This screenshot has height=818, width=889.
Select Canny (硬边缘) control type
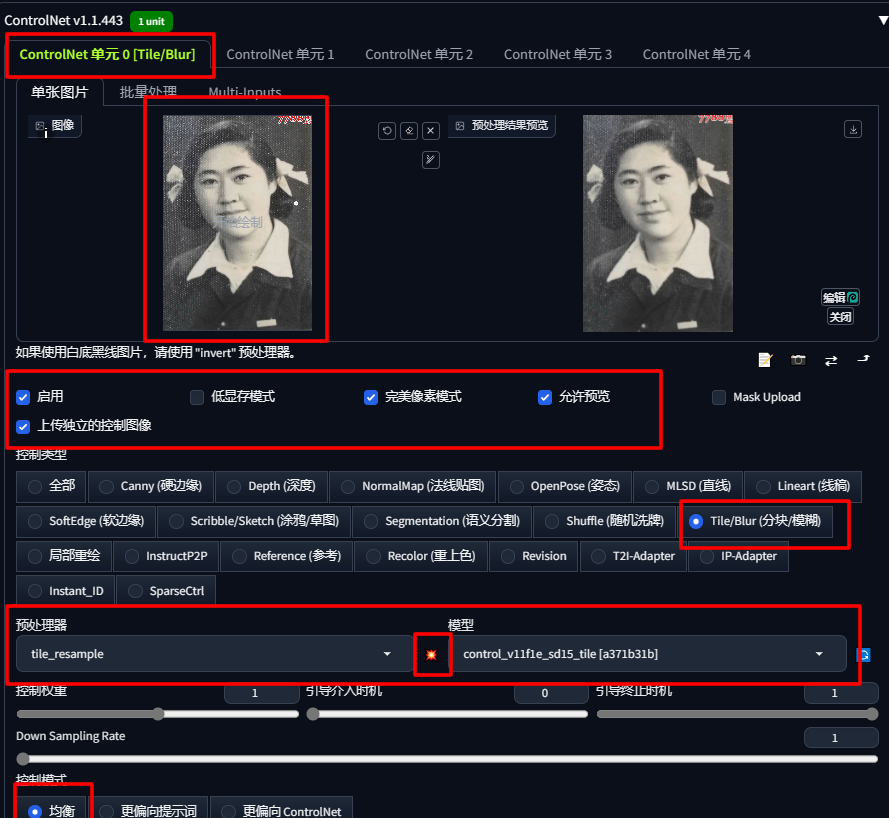(151, 486)
